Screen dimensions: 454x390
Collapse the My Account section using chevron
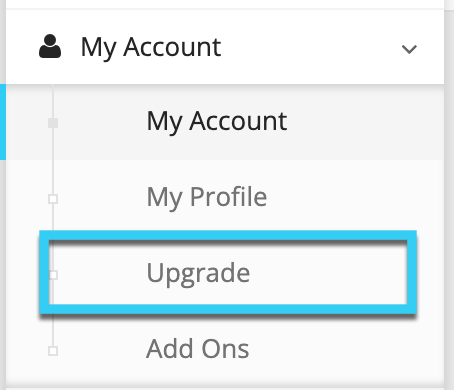tap(409, 49)
